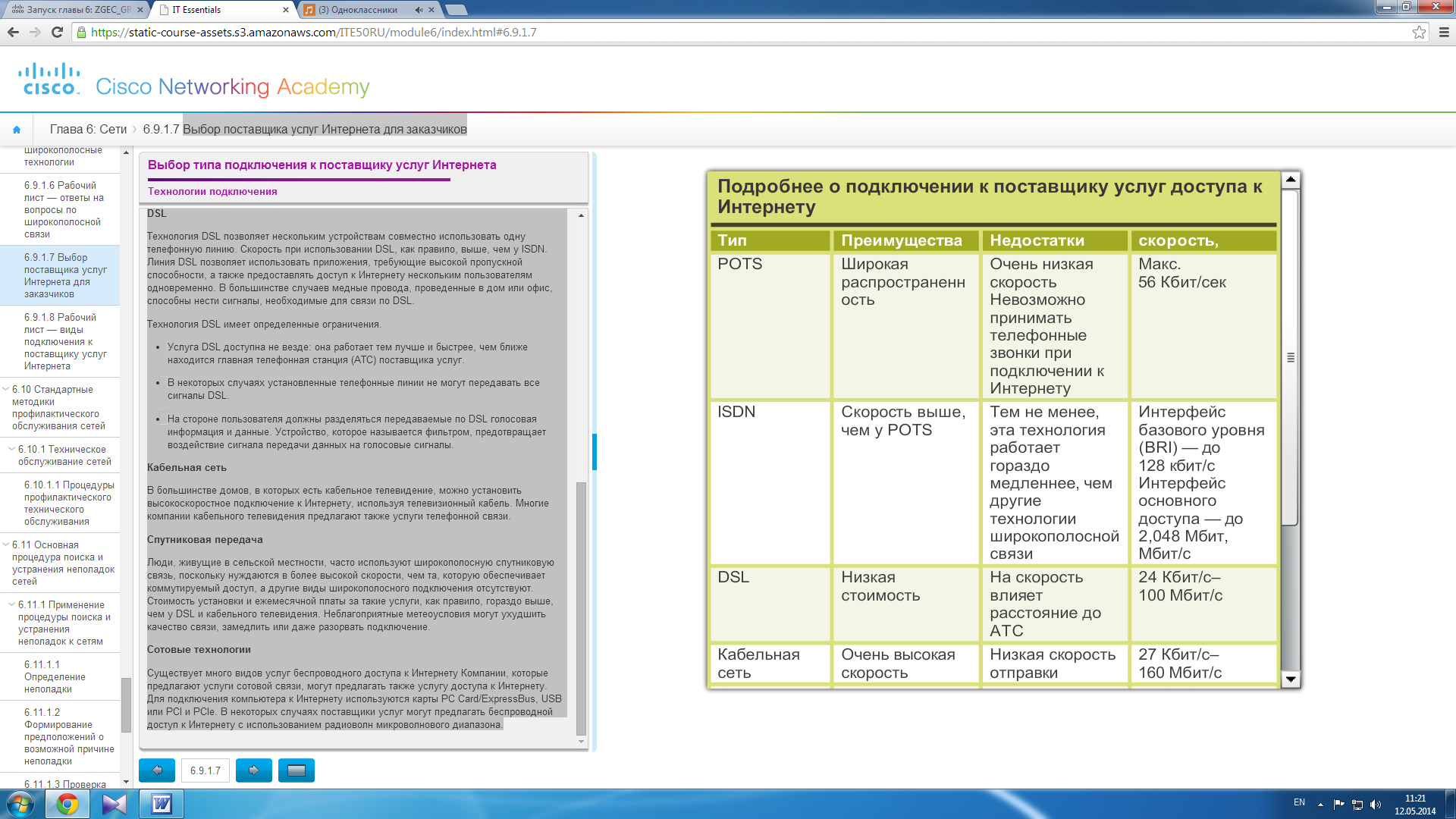Image resolution: width=1456 pixels, height=819 pixels.
Task: Click the home icon in breadcrumb
Action: tap(17, 130)
